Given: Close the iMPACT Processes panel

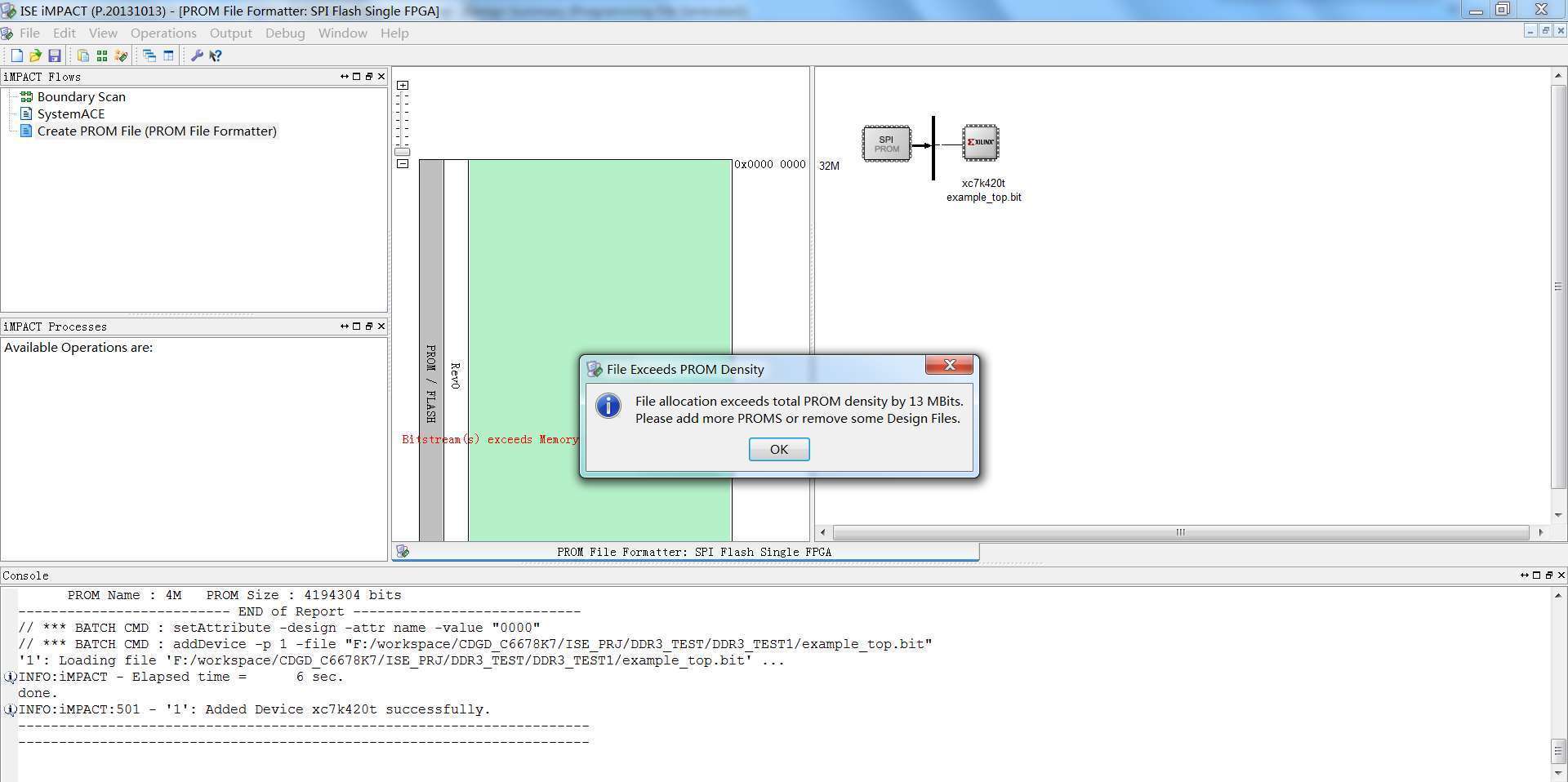Looking at the screenshot, I should coord(381,326).
